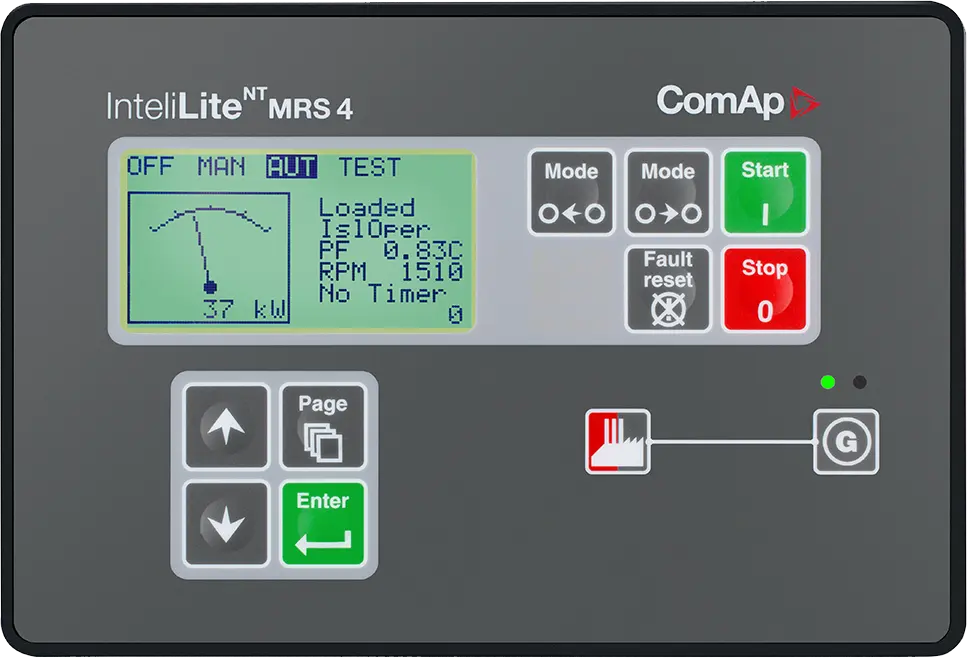Click the green Enter key
Screen dimensions: 967x658
point(323,524)
